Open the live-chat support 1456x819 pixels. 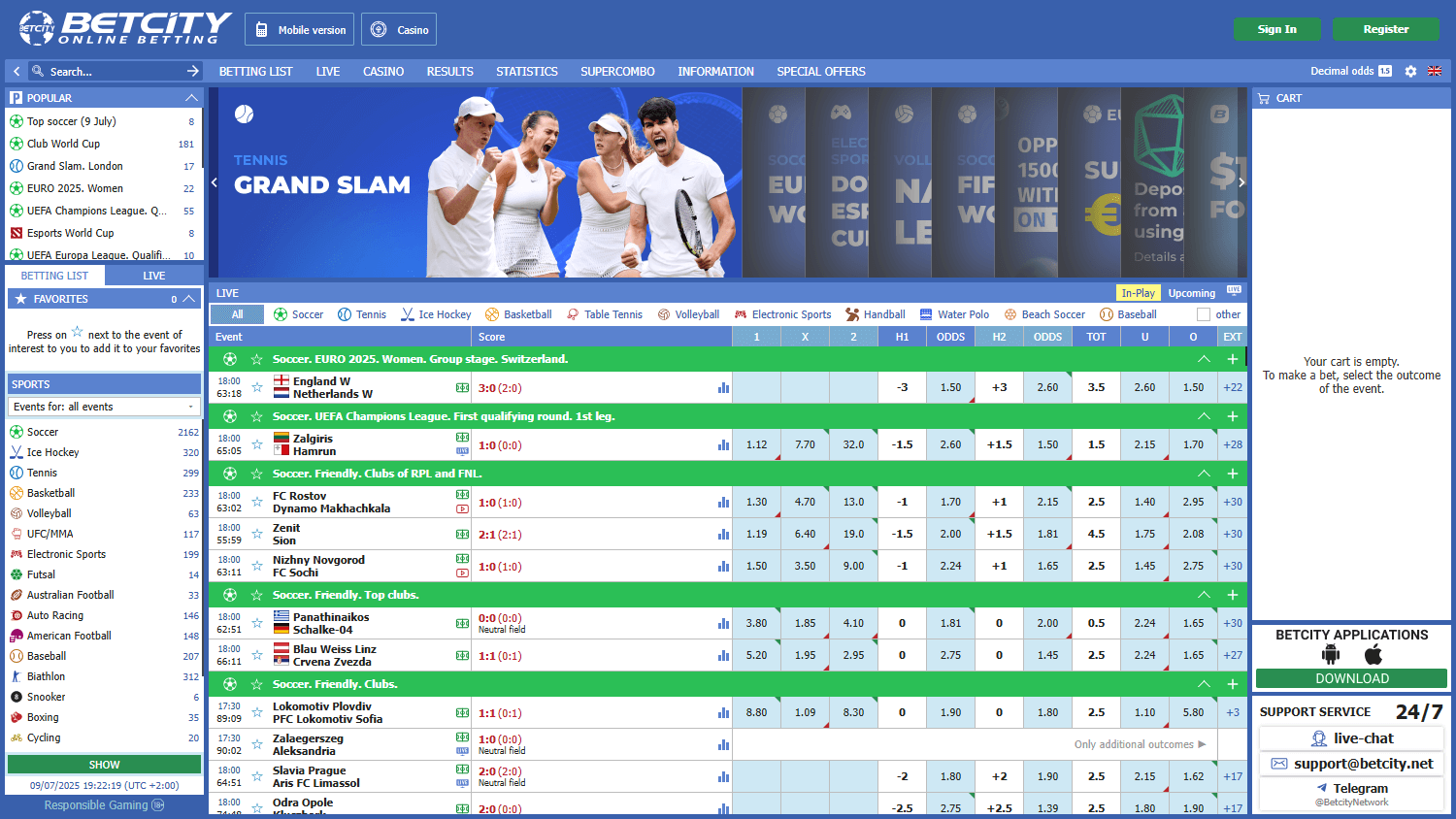coord(1351,737)
